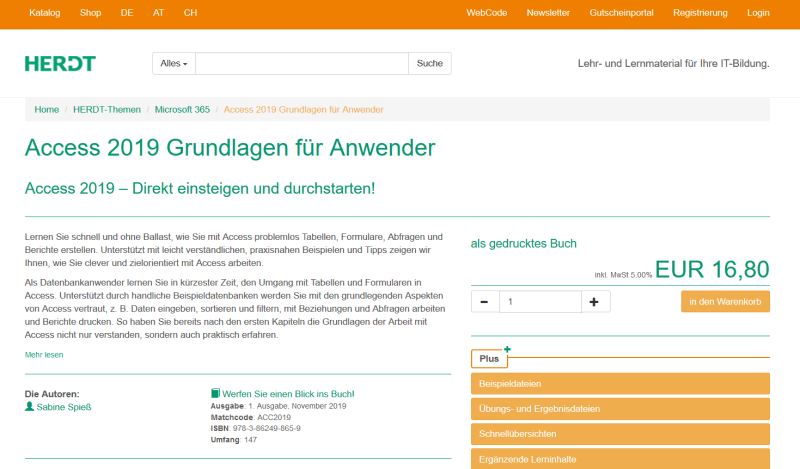Screen dimensions: 800x469
Task: Click the Access 2019 Grundlagen breadcrumb entry
Action: (303, 109)
